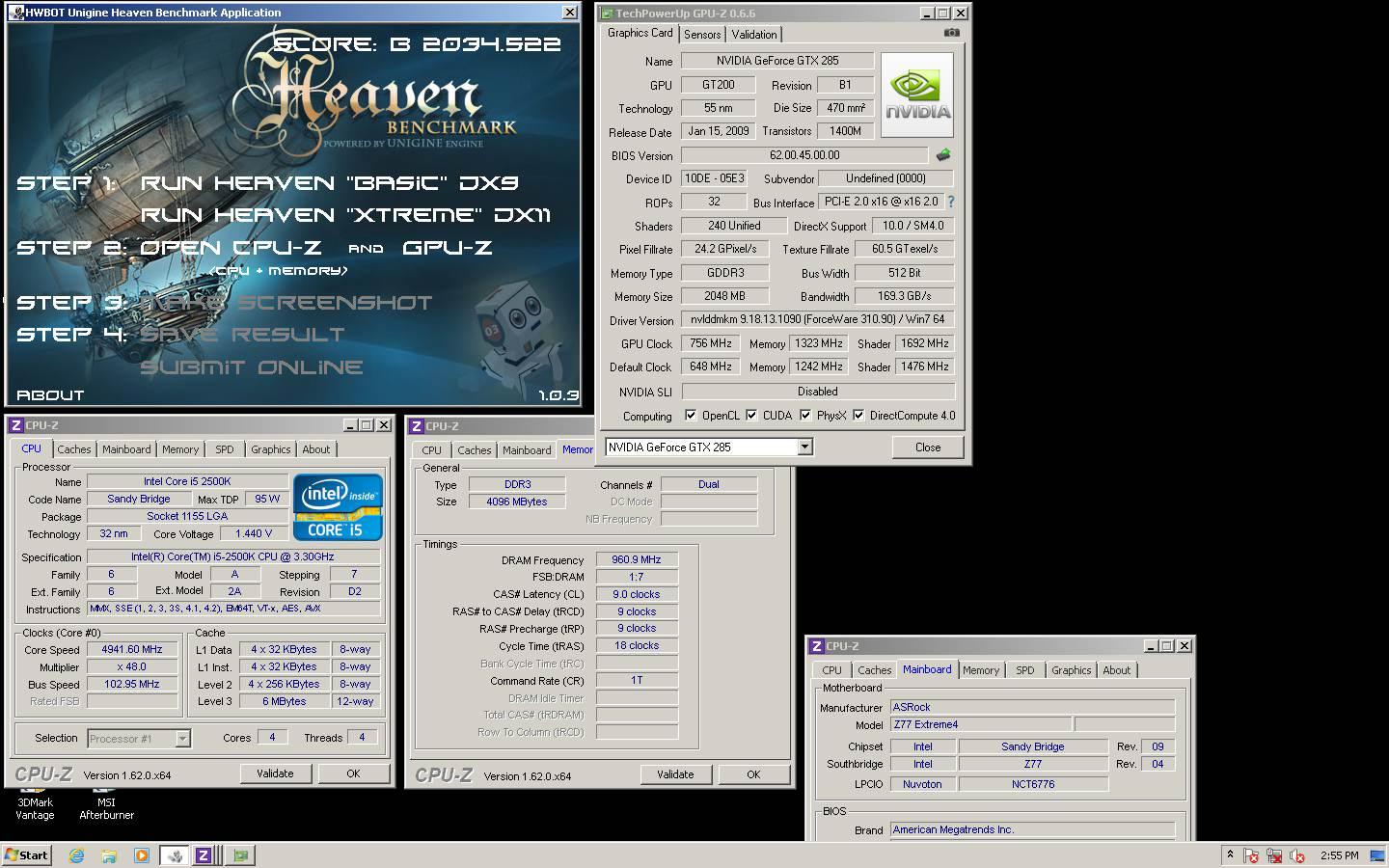The width and height of the screenshot is (1389, 868).
Task: Click the taskbar clock showing 2:55 PM
Action: click(x=1339, y=855)
